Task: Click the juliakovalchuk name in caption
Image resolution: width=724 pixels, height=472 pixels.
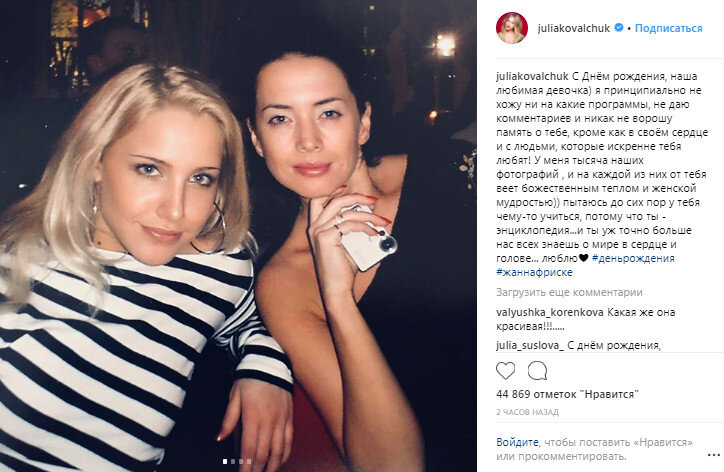Action: 532,76
